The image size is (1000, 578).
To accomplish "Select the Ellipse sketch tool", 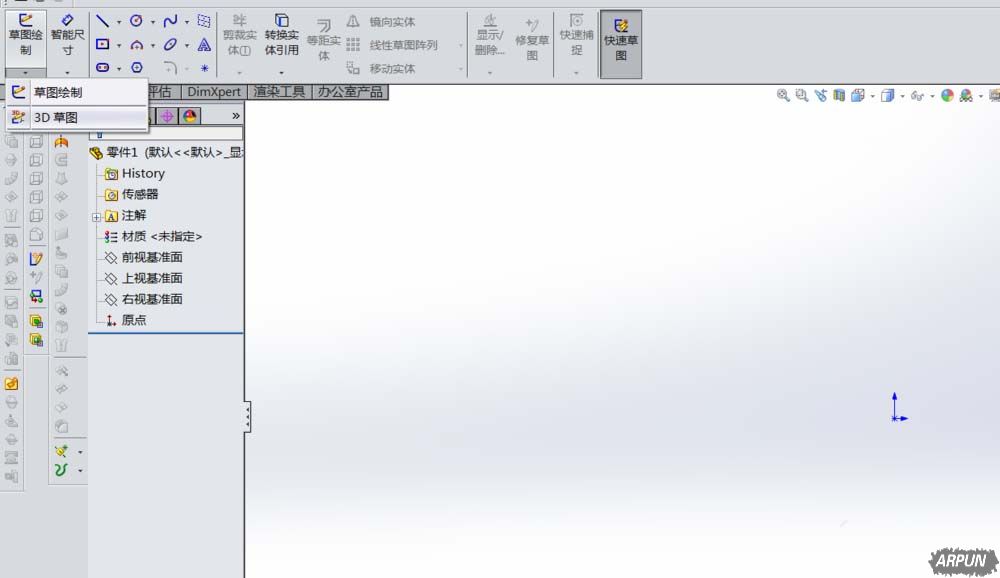I will click(x=170, y=45).
